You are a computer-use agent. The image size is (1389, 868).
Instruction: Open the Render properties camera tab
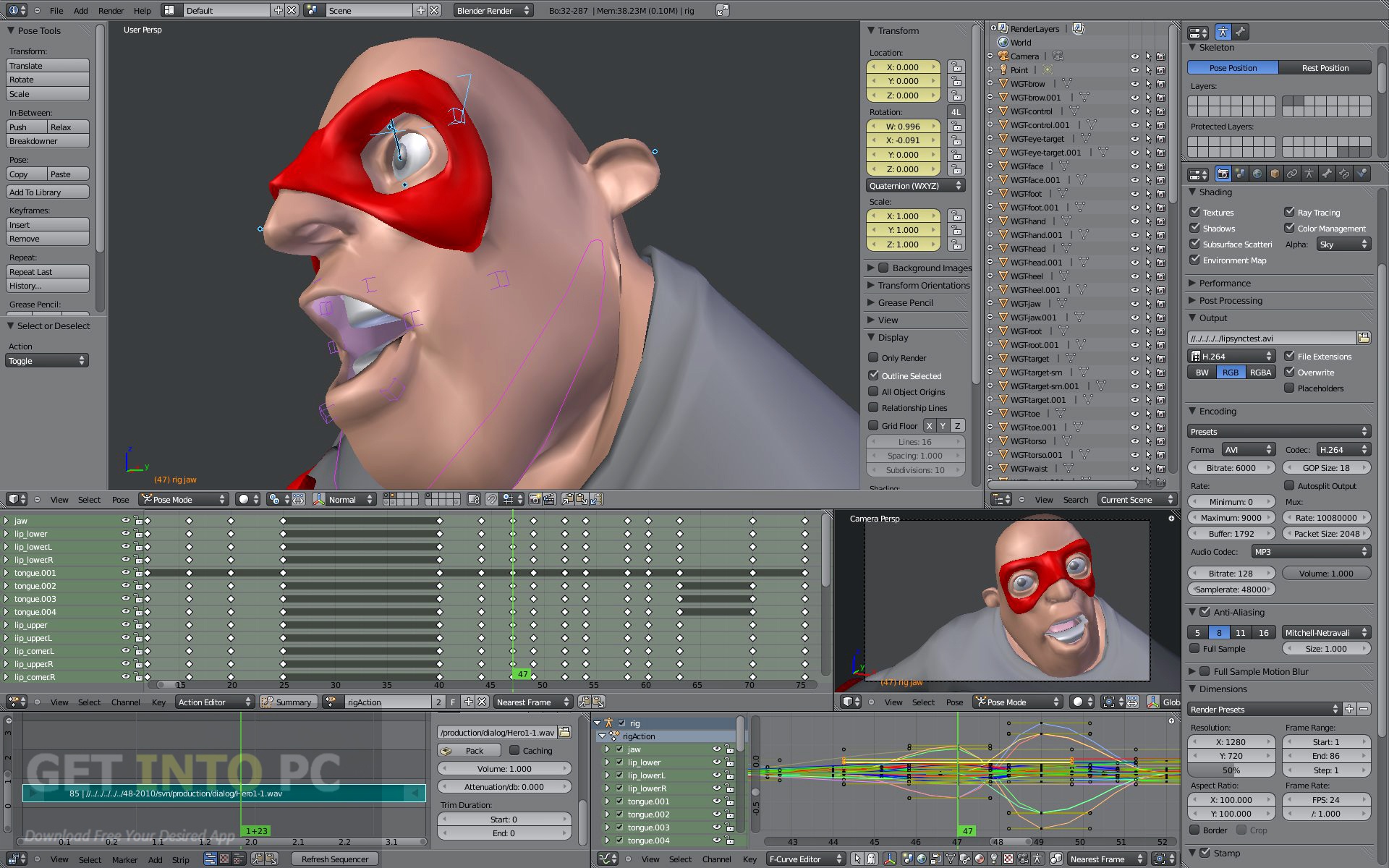click(1223, 174)
